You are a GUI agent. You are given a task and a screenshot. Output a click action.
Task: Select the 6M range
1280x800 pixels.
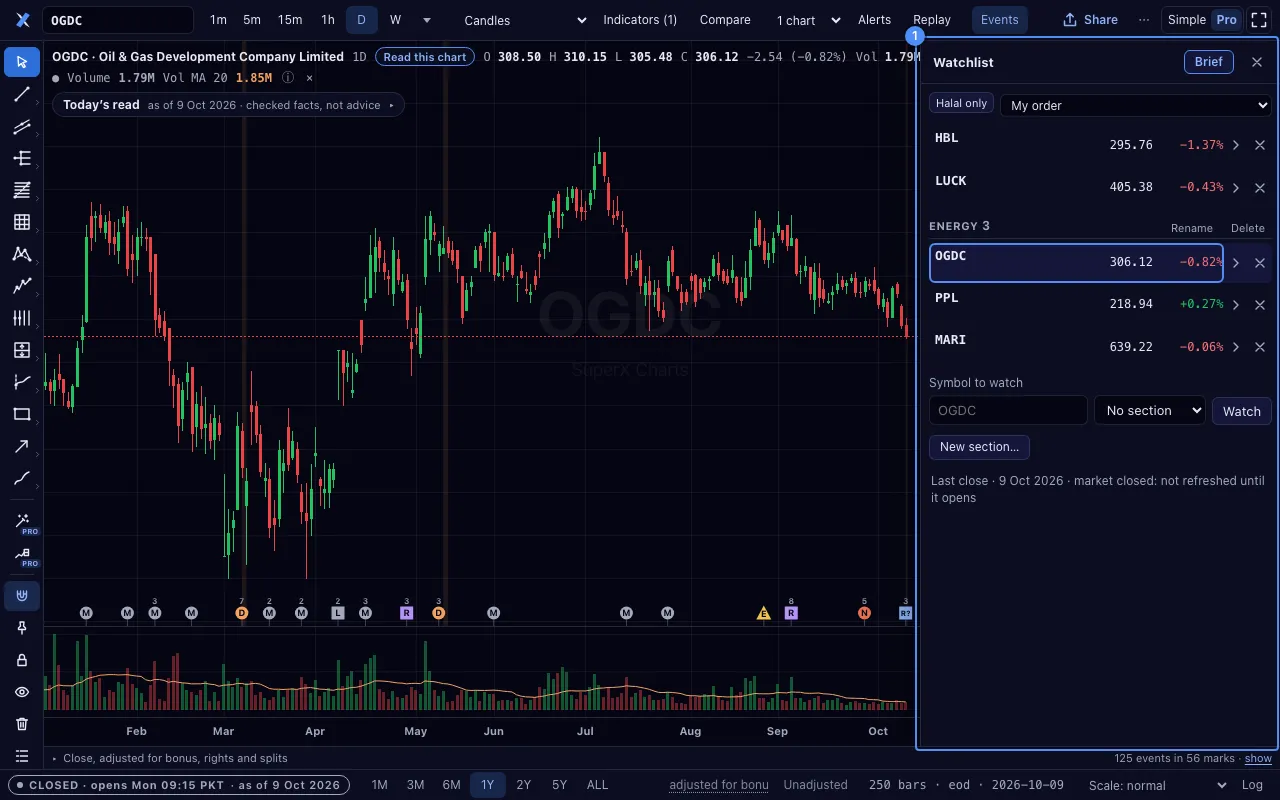point(451,785)
